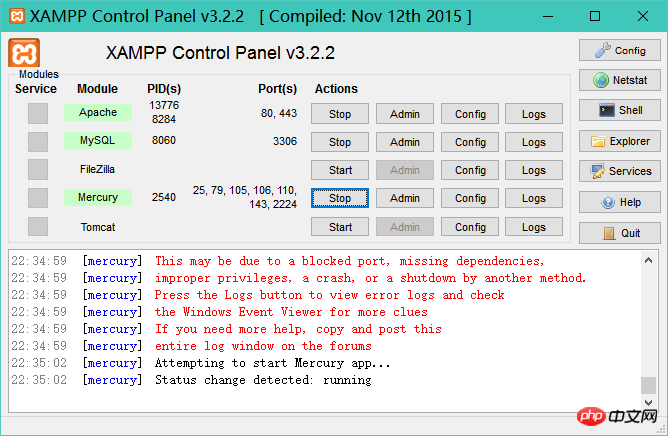Stop the Apache module

pos(340,114)
